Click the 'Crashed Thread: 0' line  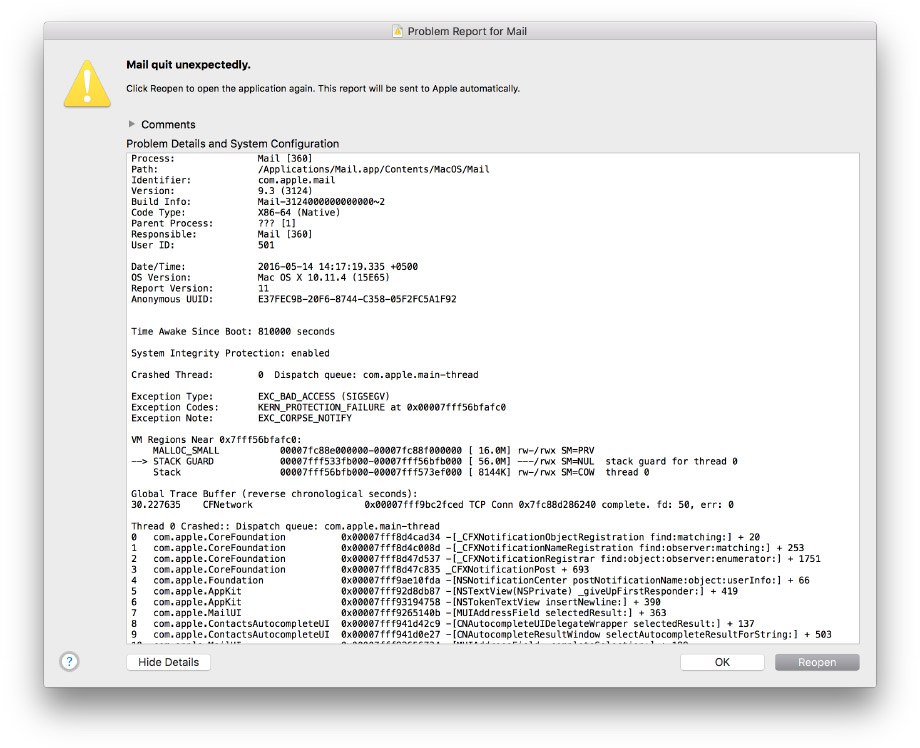305,375
